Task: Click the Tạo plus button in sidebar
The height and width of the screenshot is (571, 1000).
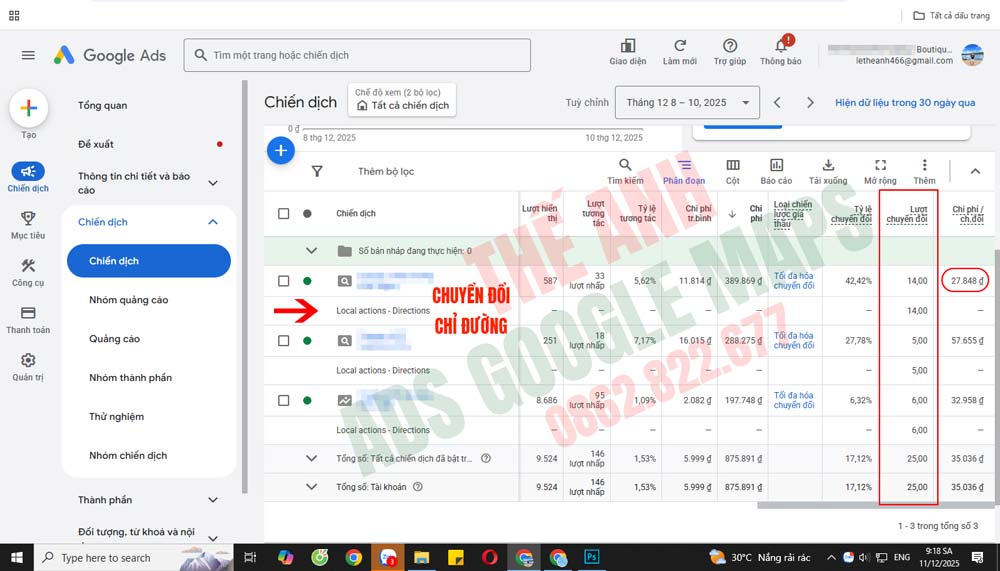Action: point(28,108)
